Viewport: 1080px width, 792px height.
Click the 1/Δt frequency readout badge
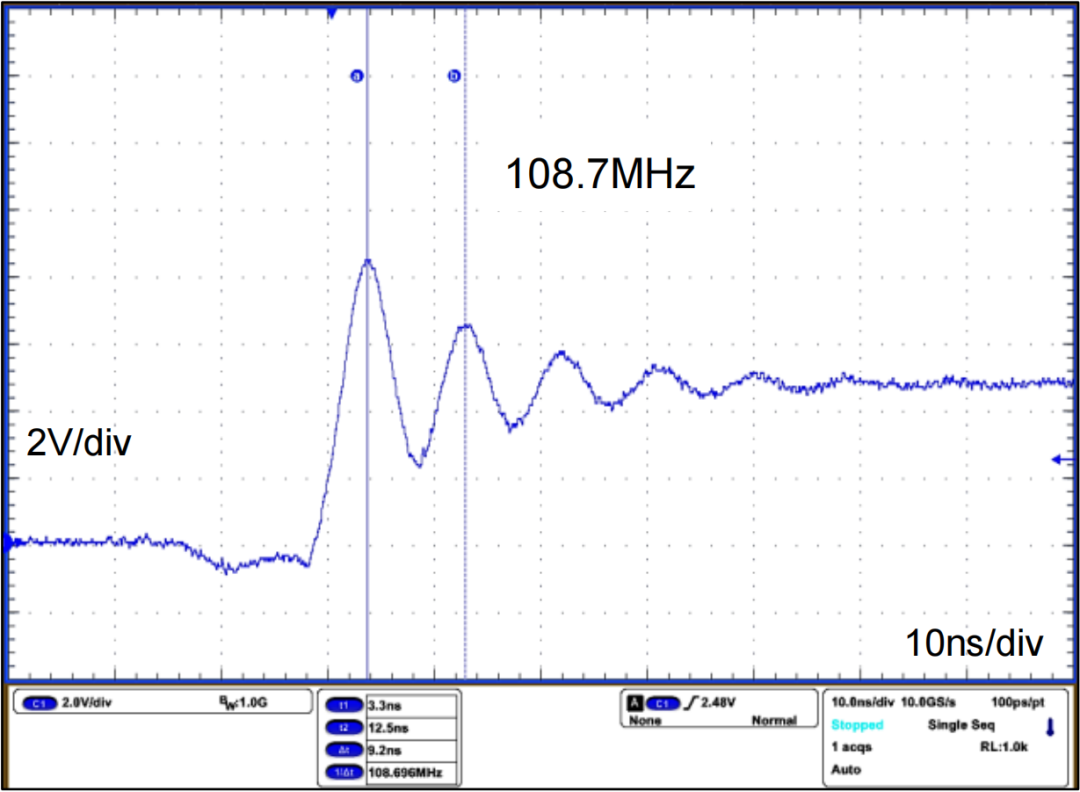point(344,773)
